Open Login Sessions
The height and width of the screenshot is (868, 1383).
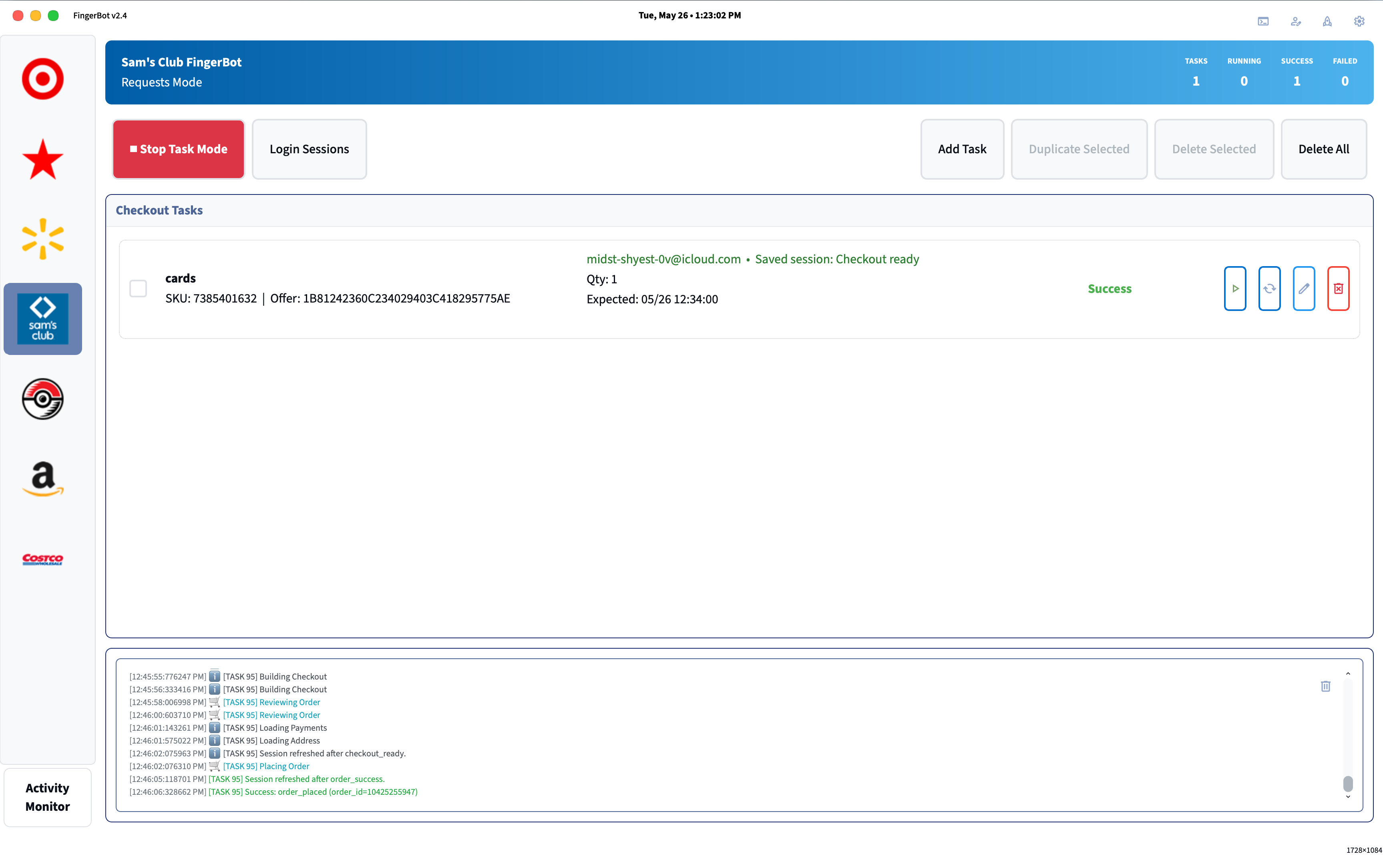309,149
